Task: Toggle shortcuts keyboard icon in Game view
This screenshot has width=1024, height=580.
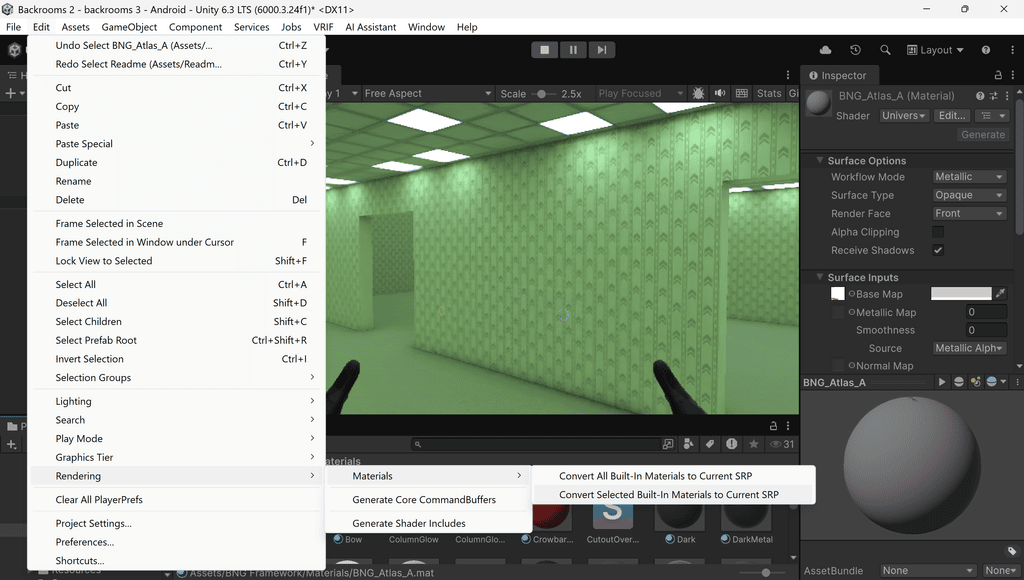Action: (742, 93)
